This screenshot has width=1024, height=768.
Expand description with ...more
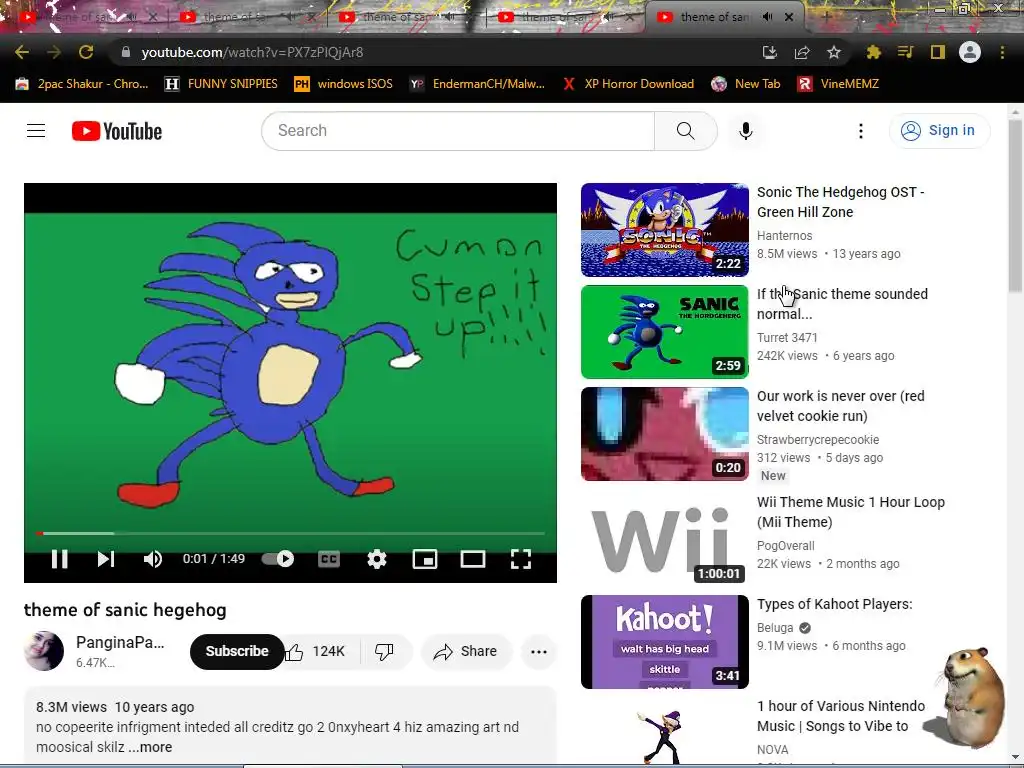150,747
